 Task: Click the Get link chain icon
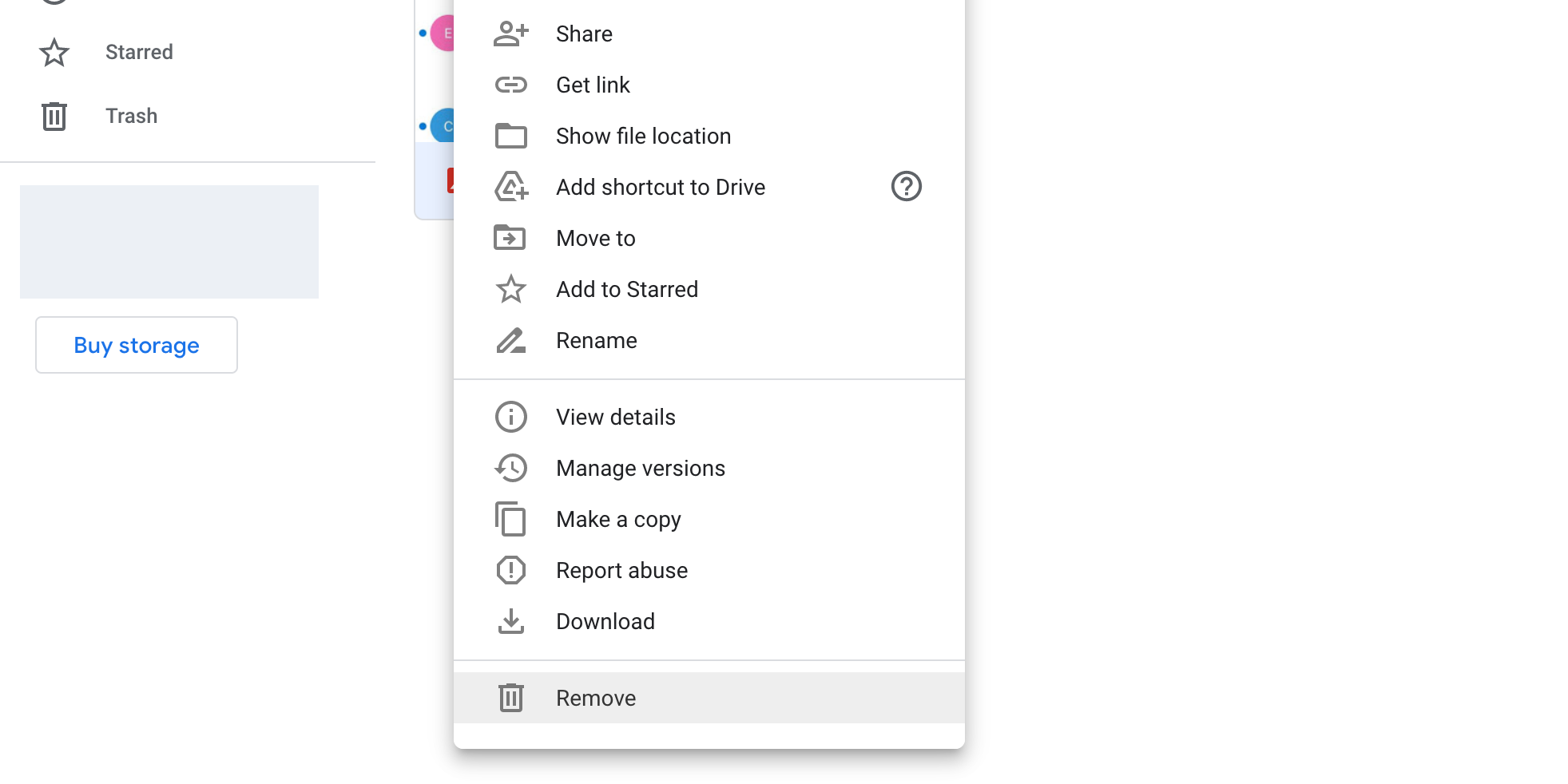(x=511, y=84)
